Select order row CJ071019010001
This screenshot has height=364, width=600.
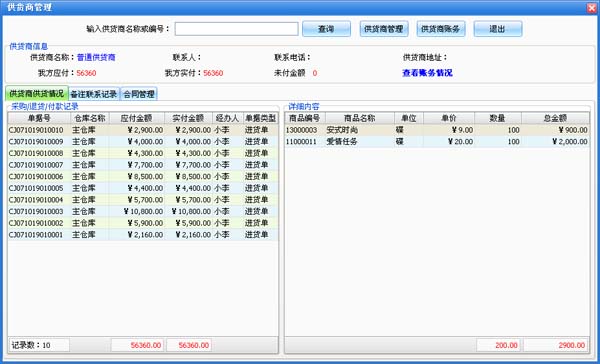pyautogui.click(x=143, y=235)
